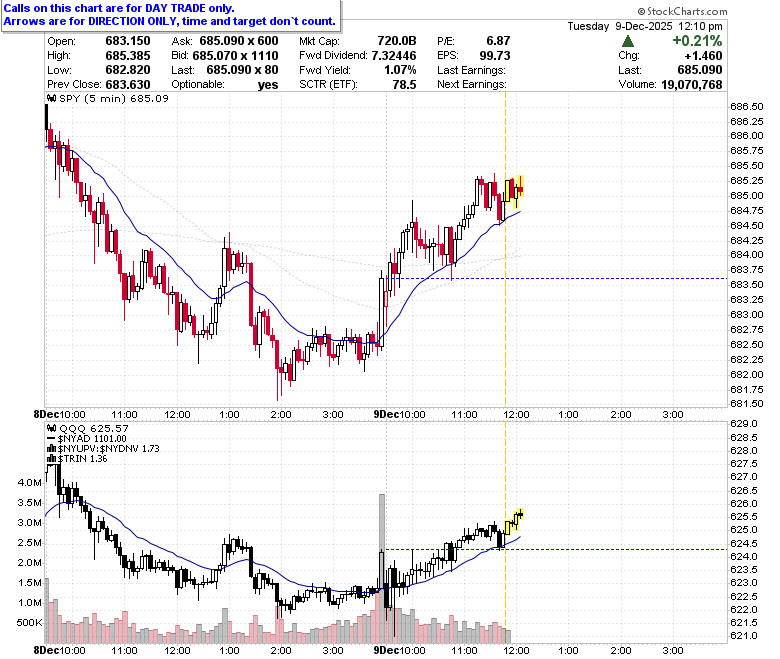Click the Volume value '19,070,768'
The height and width of the screenshot is (659, 780).
click(691, 85)
